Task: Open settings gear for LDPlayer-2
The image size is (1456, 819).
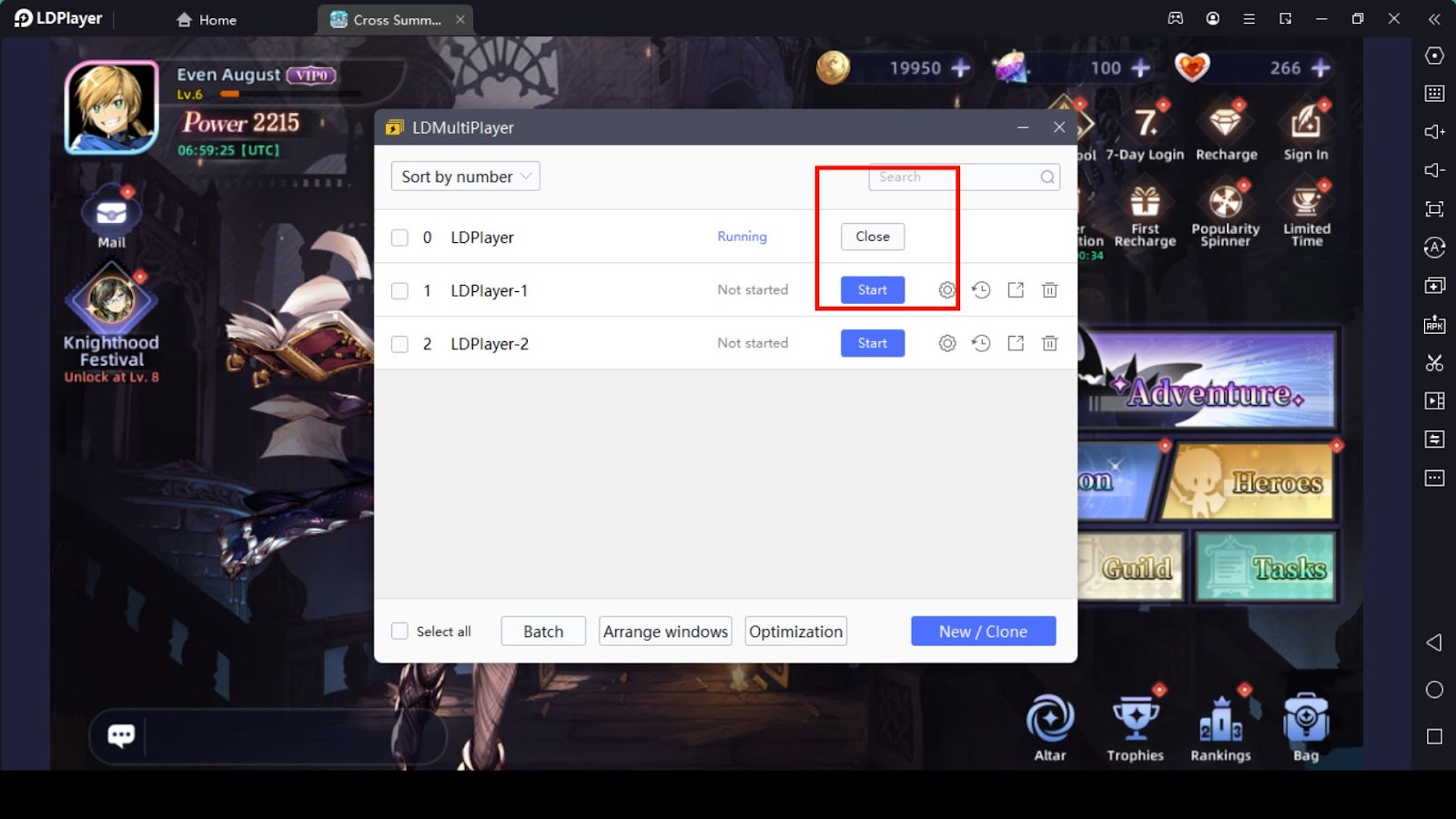Action: [947, 343]
